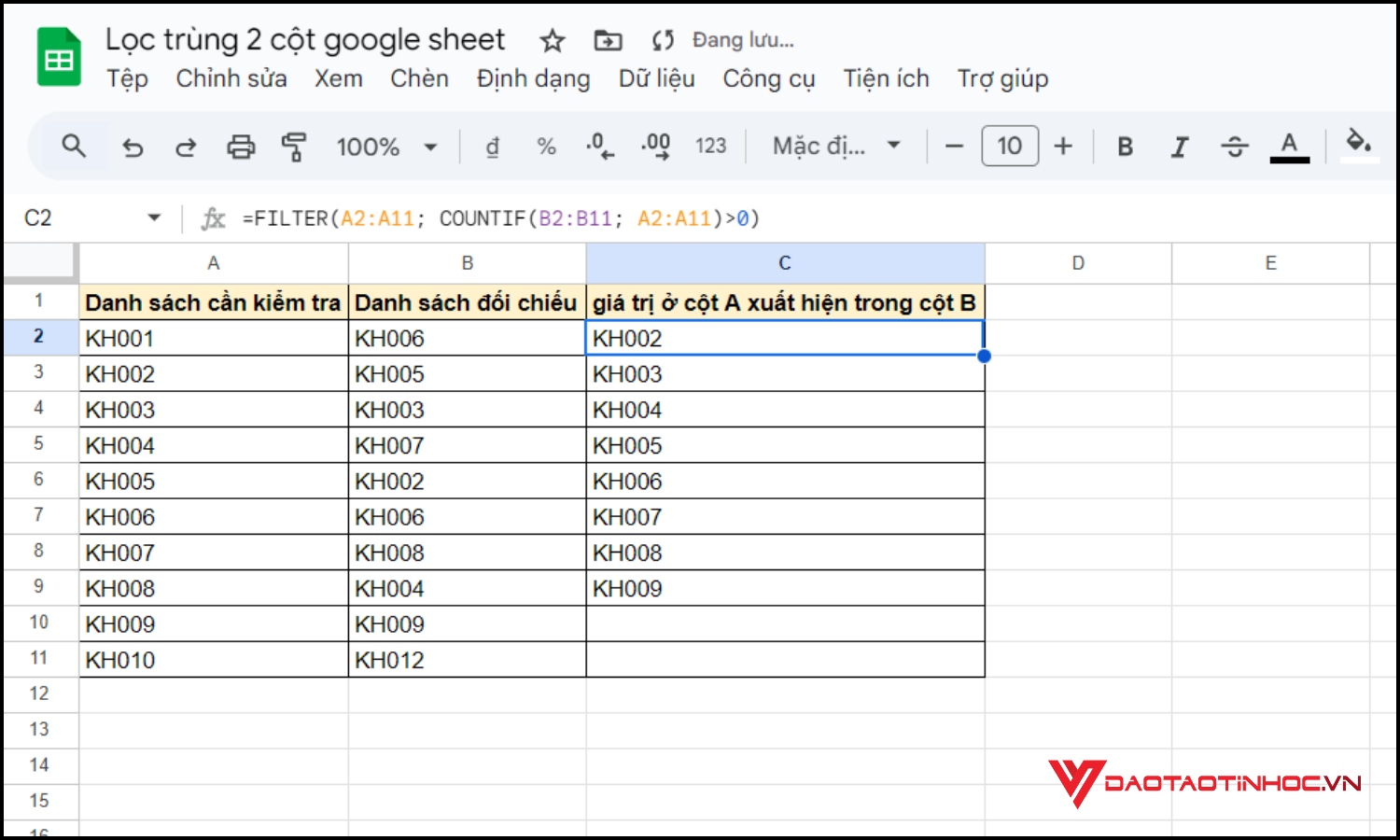The width and height of the screenshot is (1400, 840).
Task: Toggle bold formatting
Action: point(1125,146)
